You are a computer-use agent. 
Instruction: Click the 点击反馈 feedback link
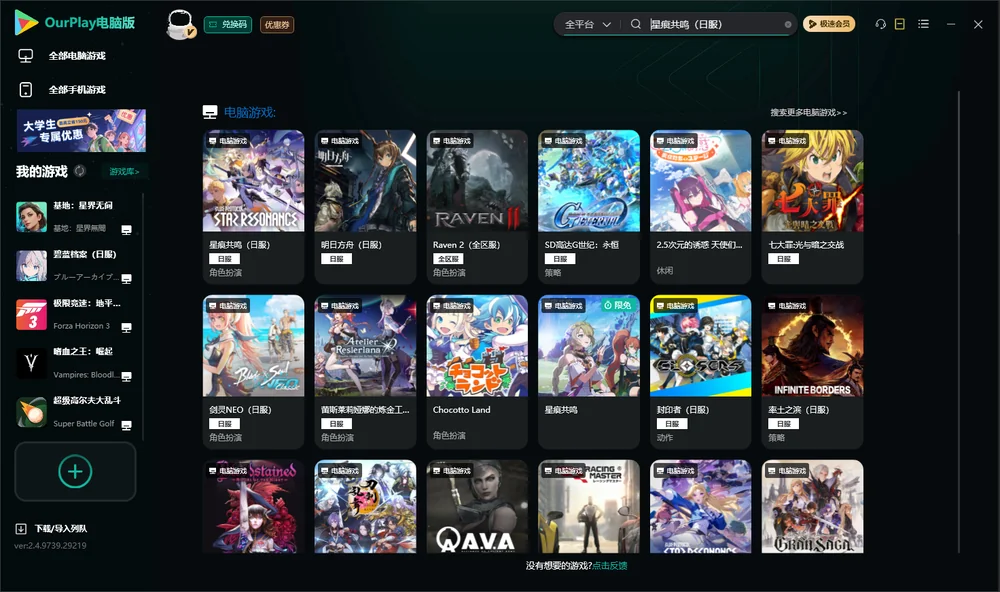(610, 565)
